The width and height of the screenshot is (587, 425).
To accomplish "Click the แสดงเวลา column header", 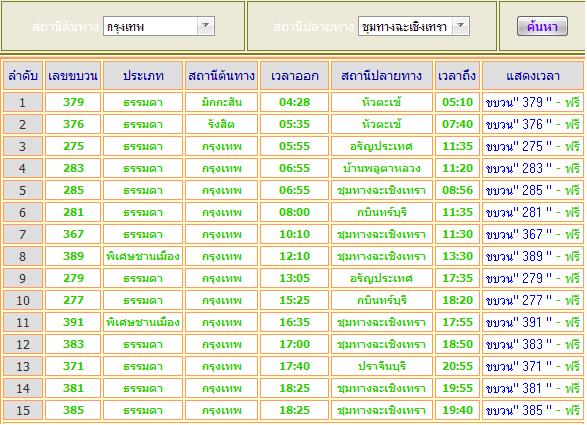I will click(533, 76).
